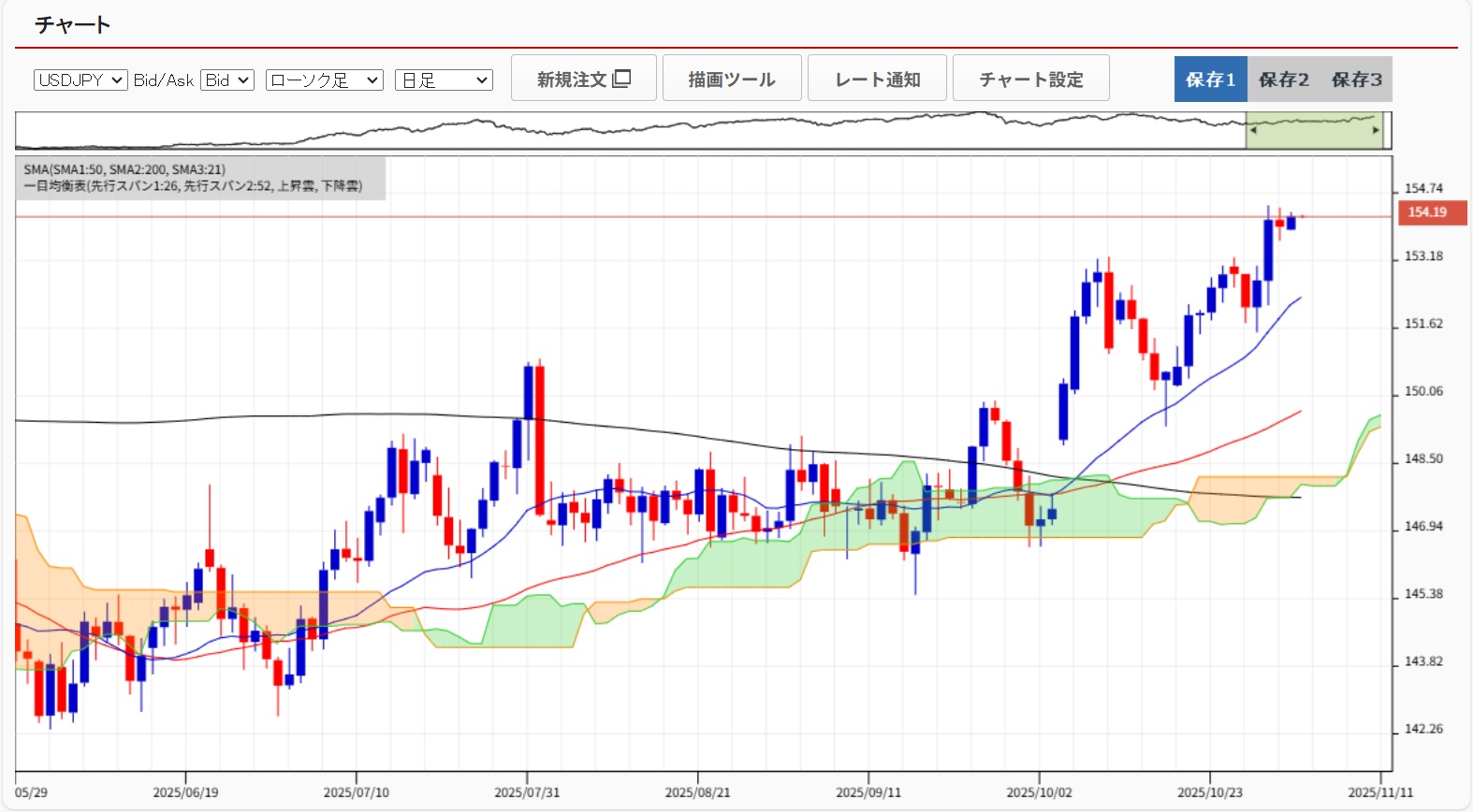This screenshot has height=812, width=1473.
Task: Click the SMA indicator legend text
Action: pyautogui.click(x=124, y=169)
